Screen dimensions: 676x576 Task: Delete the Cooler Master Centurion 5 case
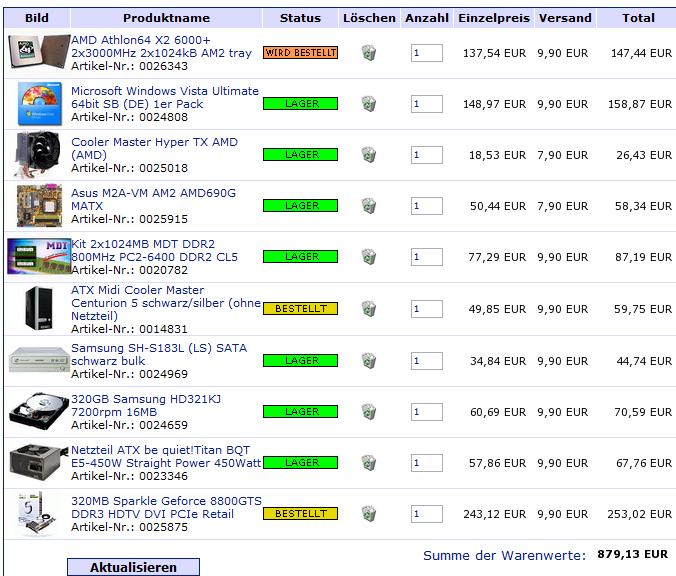click(x=369, y=309)
